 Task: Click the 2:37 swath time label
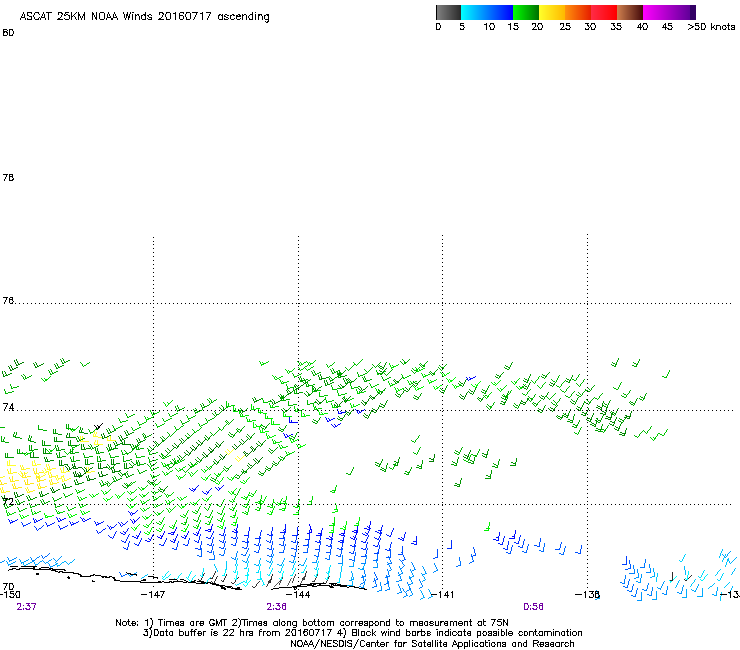click(x=26, y=607)
